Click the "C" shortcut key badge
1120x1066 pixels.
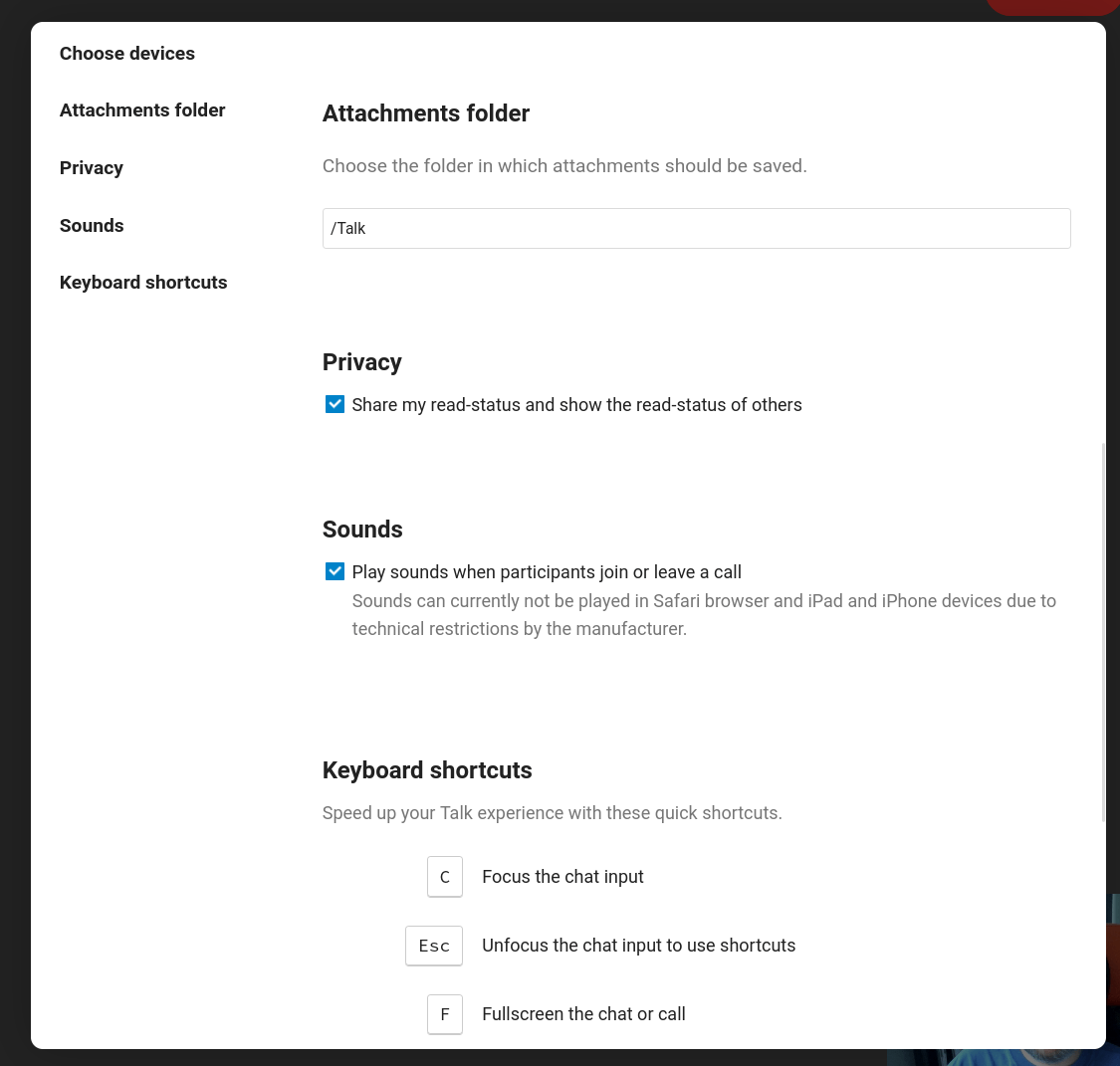coord(445,876)
